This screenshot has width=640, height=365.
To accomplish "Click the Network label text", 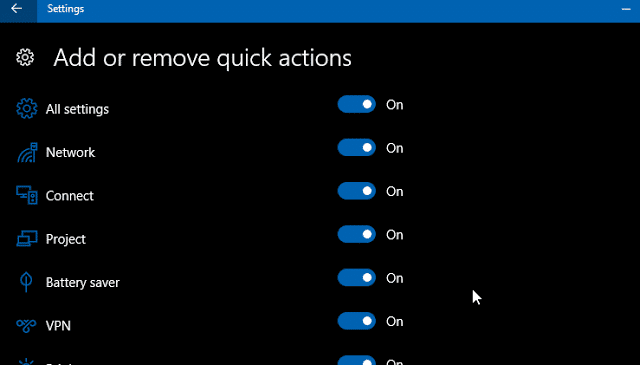I will pyautogui.click(x=70, y=152).
